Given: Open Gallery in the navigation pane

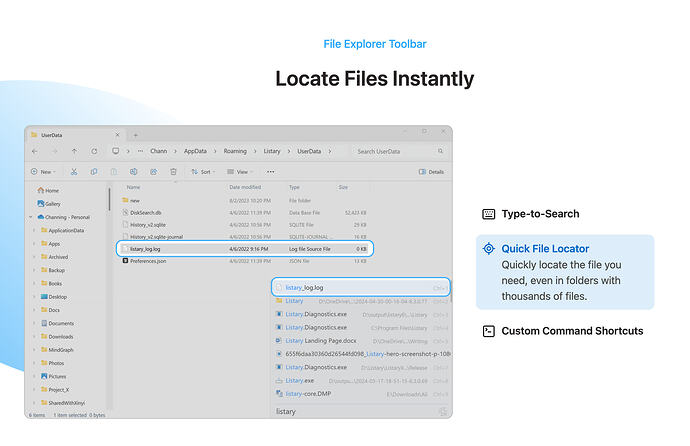Looking at the screenshot, I should [49, 204].
